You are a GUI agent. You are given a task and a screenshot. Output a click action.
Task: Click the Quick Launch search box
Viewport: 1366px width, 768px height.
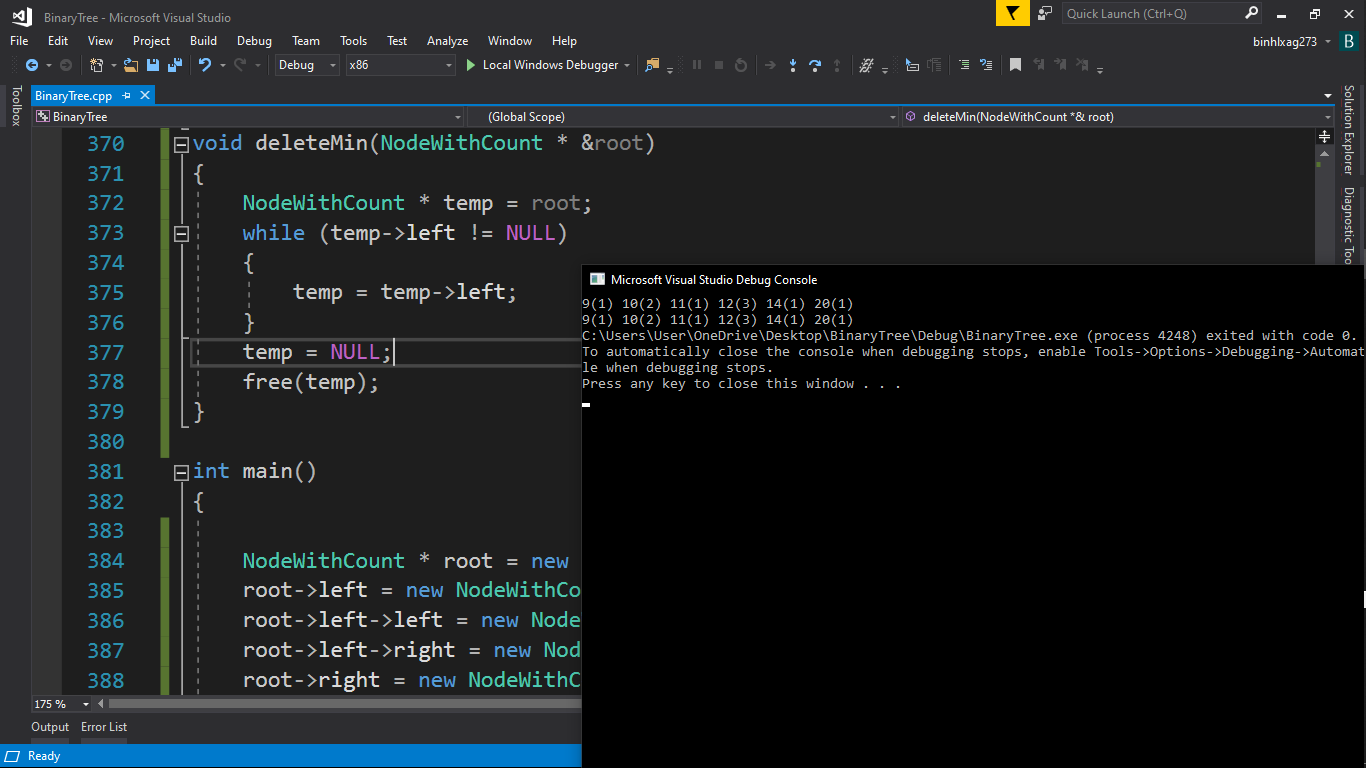point(1152,13)
